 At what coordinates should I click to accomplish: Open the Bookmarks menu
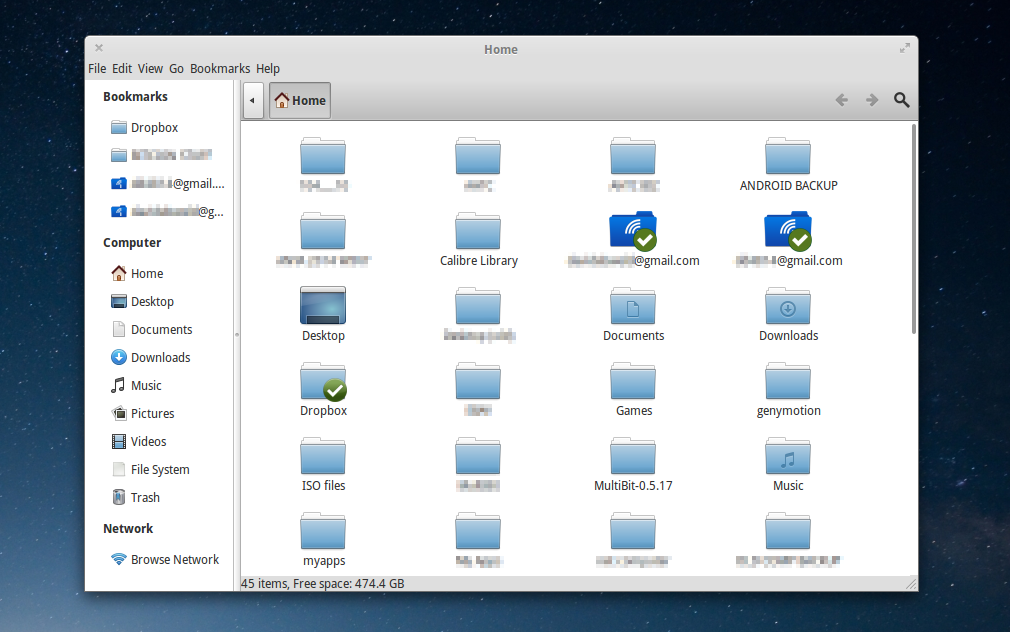pyautogui.click(x=220, y=69)
